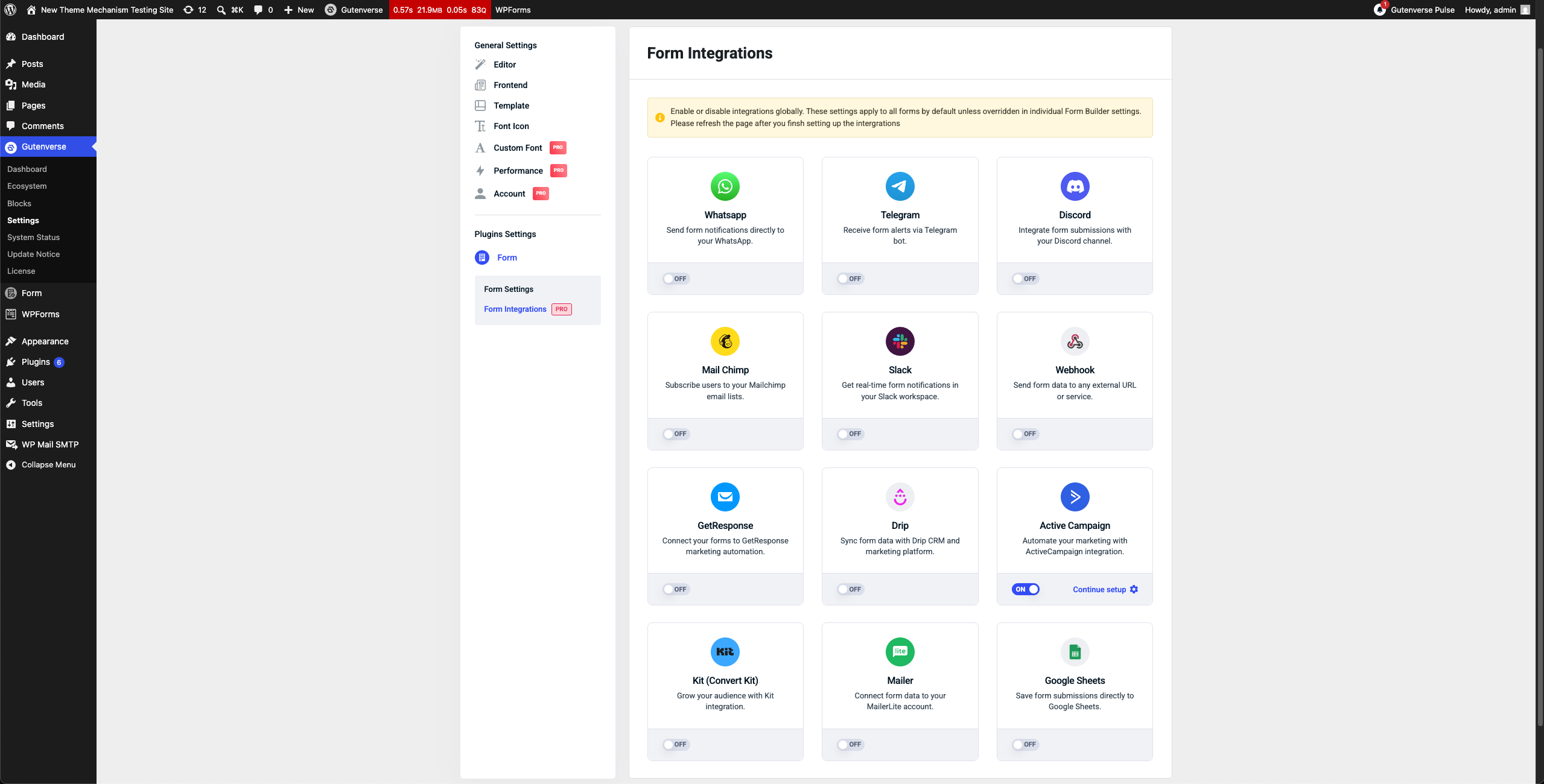Open the Form Integrations sub-item
1544x784 pixels.
[x=515, y=309]
